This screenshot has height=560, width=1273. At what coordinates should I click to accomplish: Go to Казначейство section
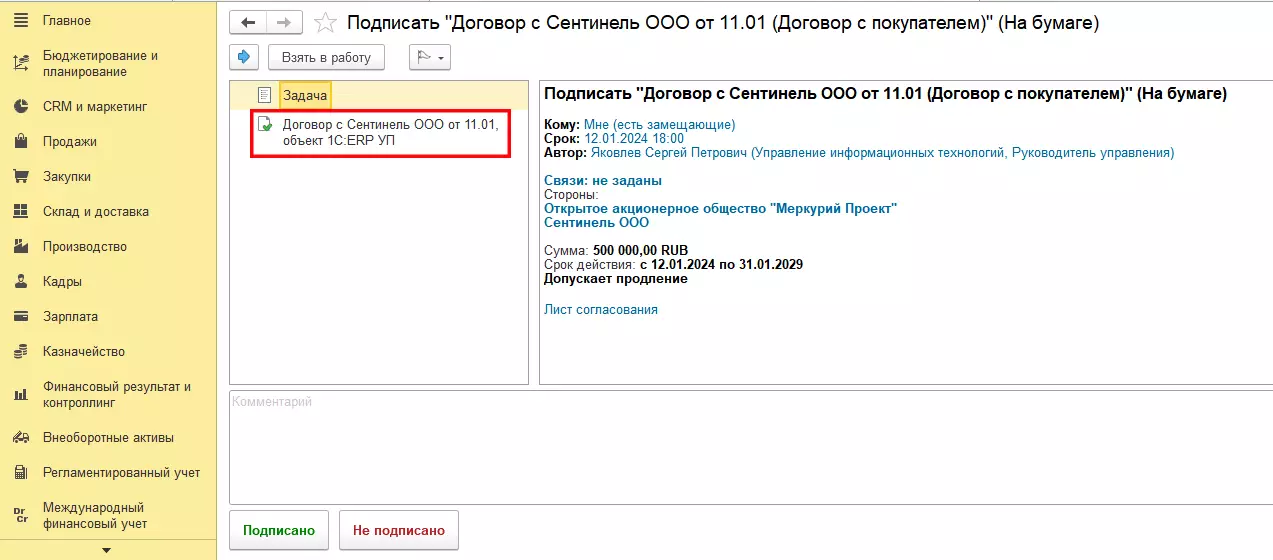[83, 351]
